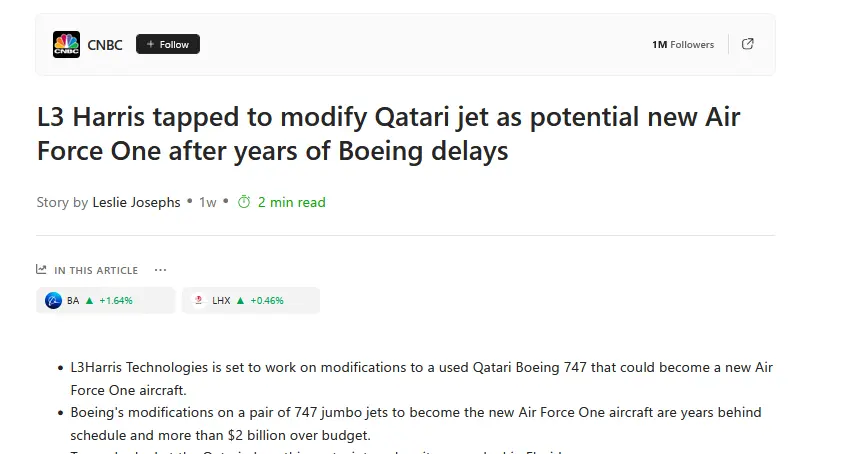Open article in new window icon

click(748, 44)
